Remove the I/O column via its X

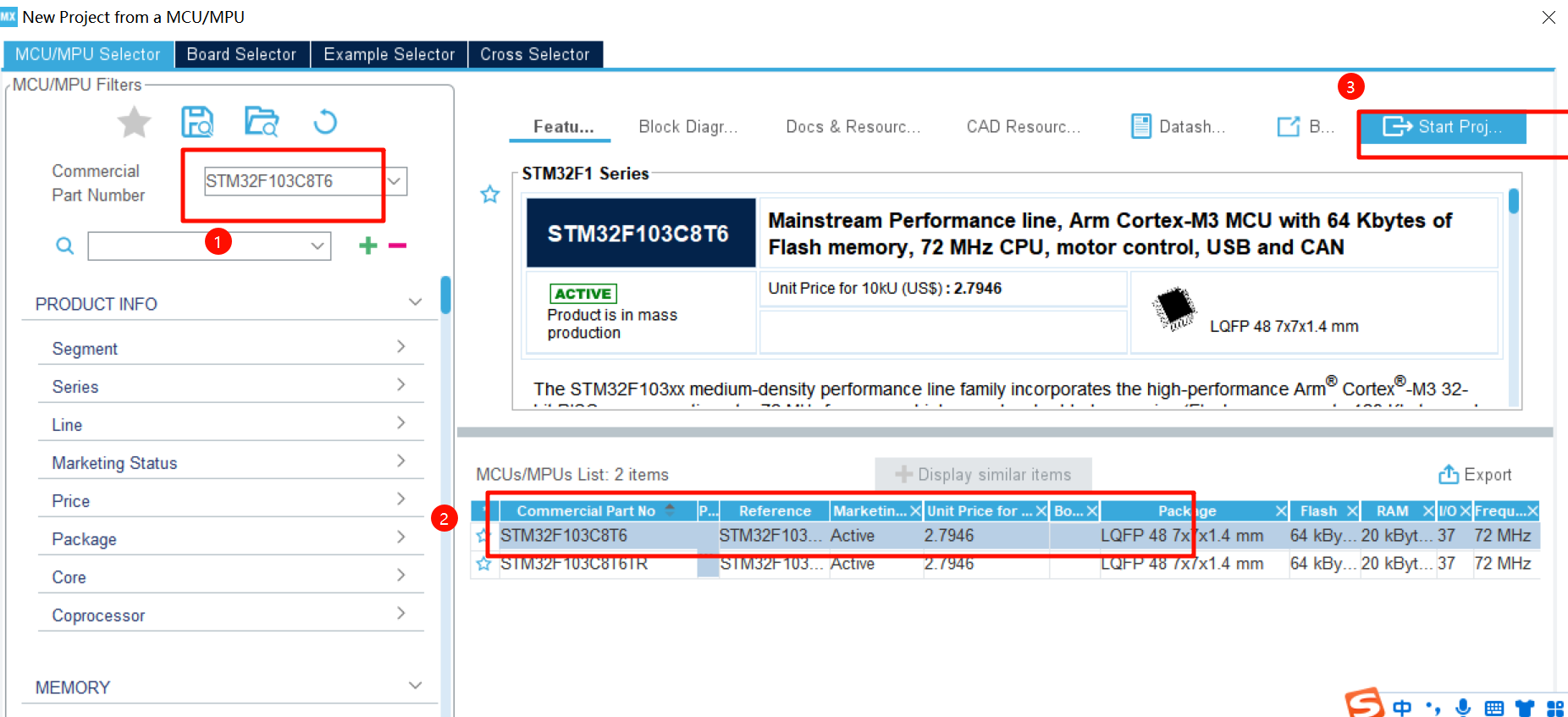click(x=1465, y=511)
